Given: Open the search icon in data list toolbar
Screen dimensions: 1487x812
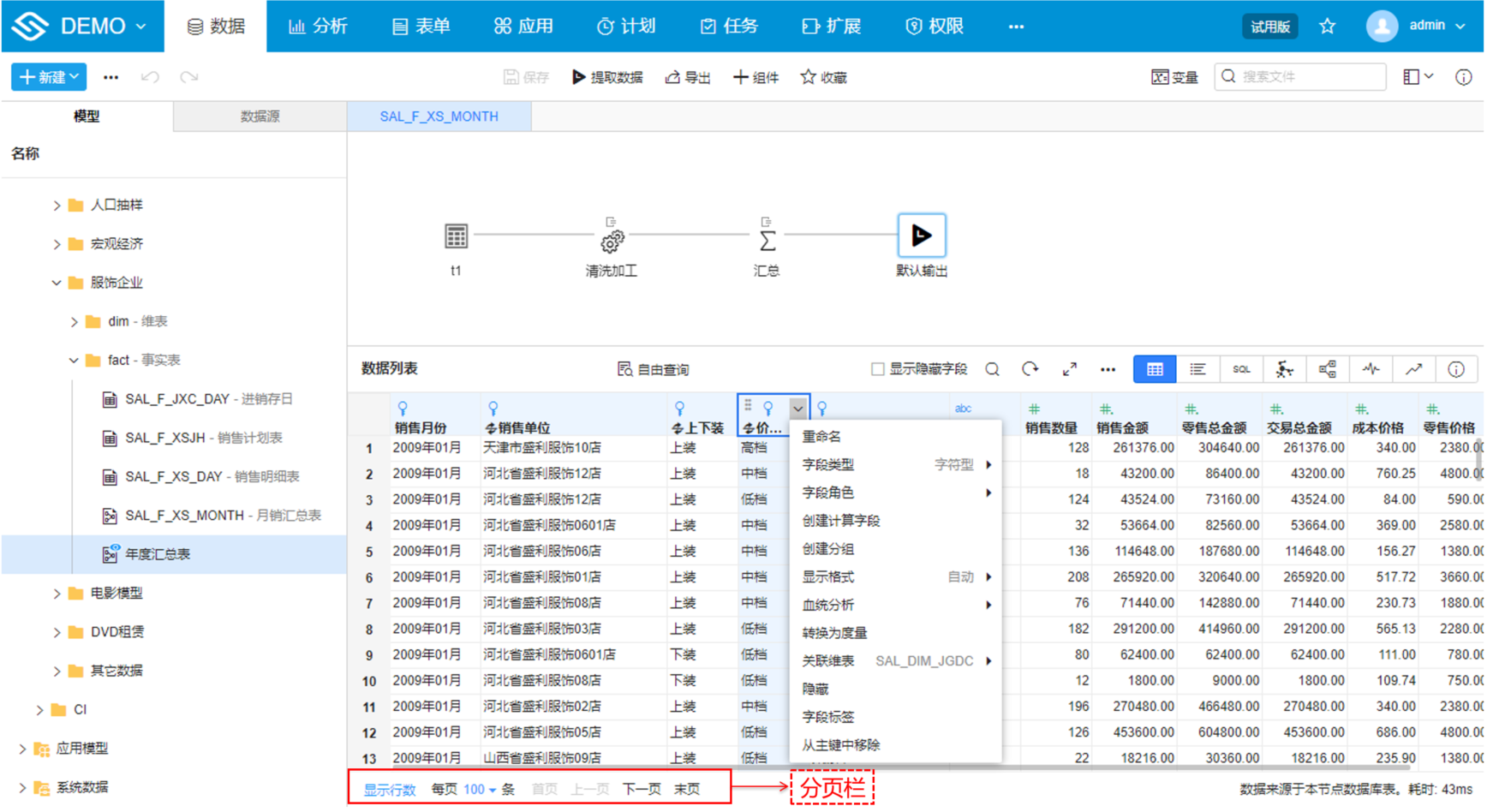Looking at the screenshot, I should tap(992, 369).
